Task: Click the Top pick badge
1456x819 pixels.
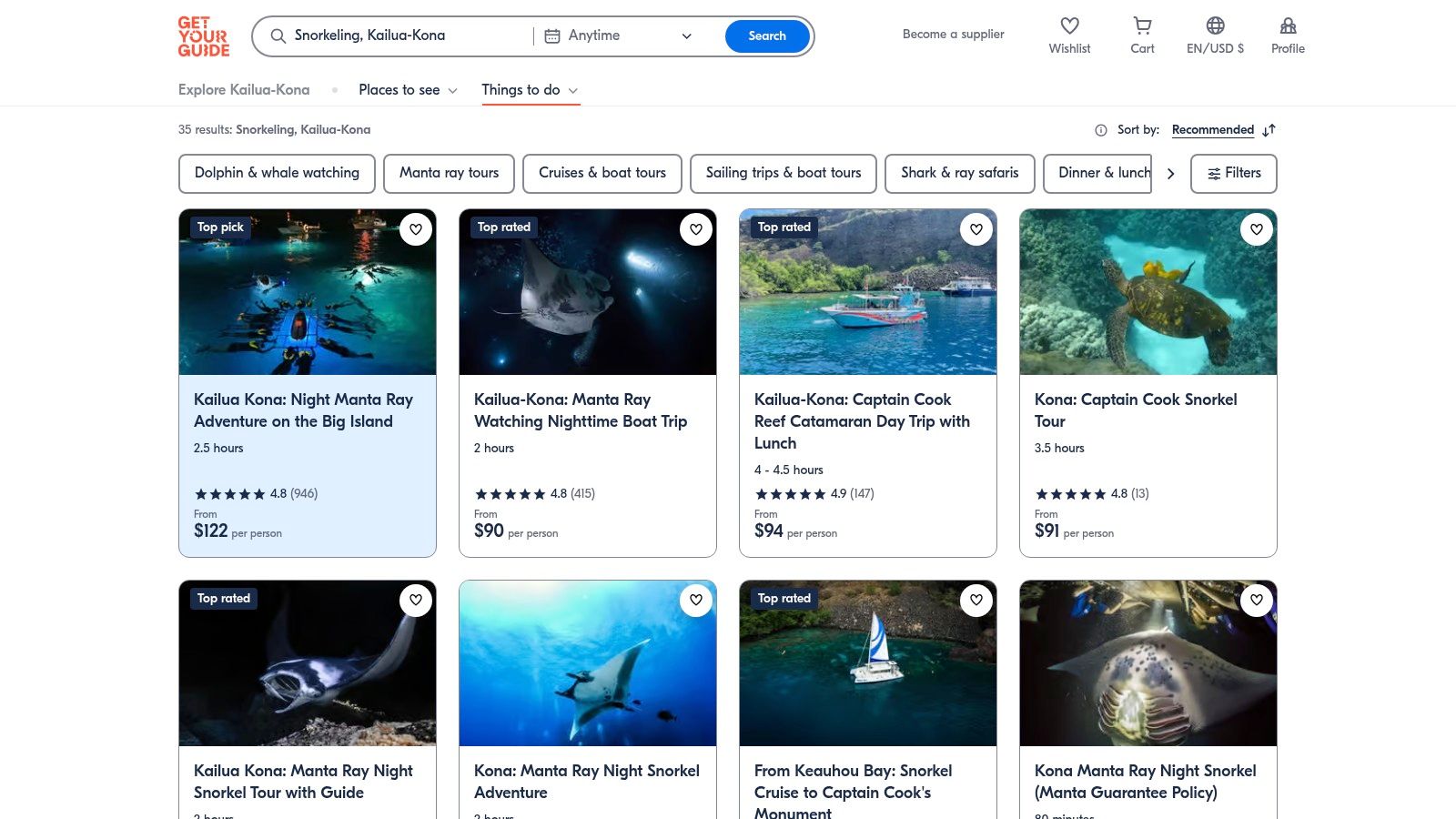Action: tap(220, 227)
